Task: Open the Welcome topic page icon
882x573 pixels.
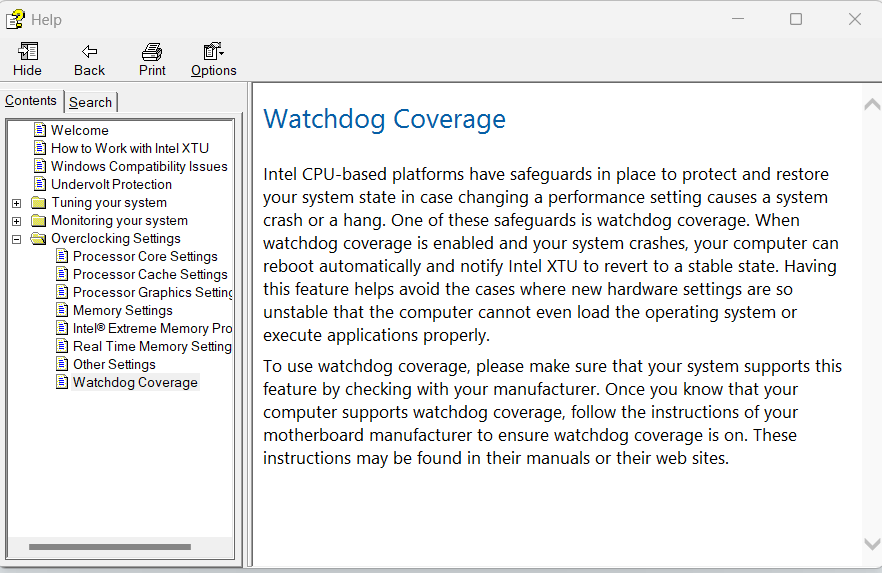Action: point(40,130)
